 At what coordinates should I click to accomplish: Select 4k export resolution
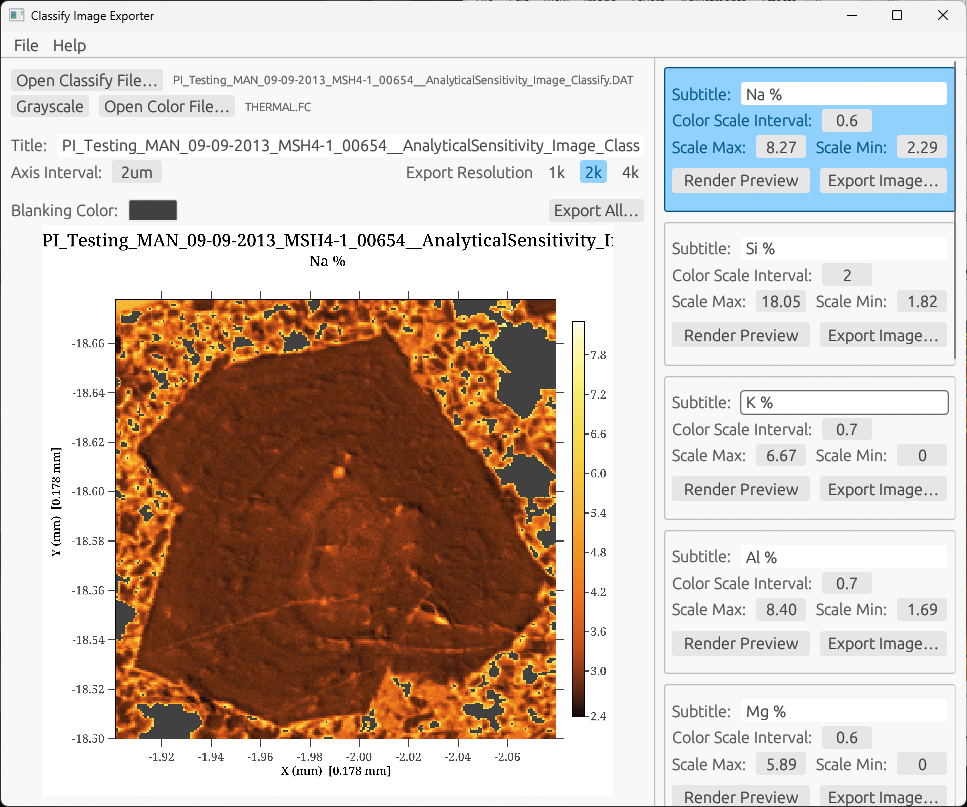[630, 172]
